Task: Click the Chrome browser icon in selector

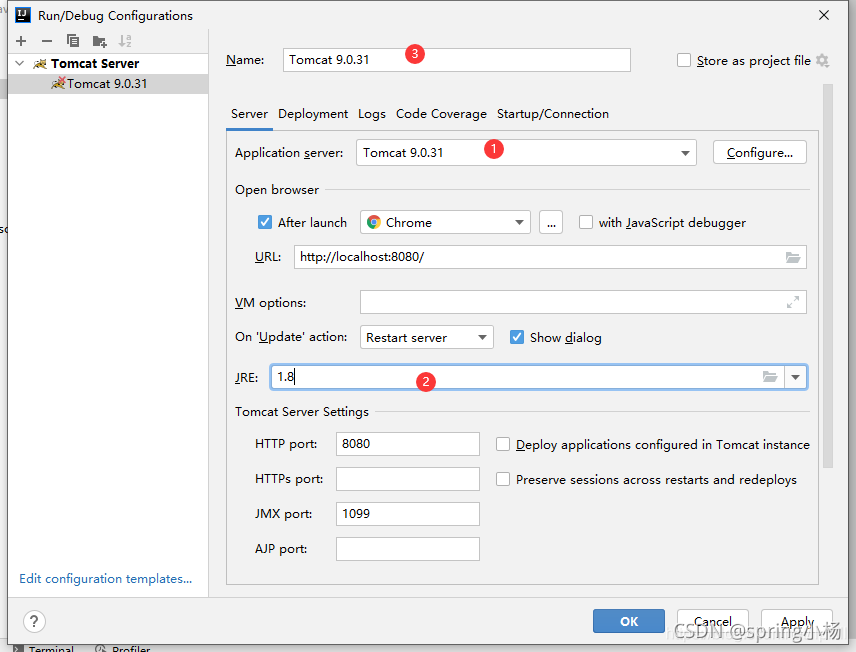Action: (374, 222)
